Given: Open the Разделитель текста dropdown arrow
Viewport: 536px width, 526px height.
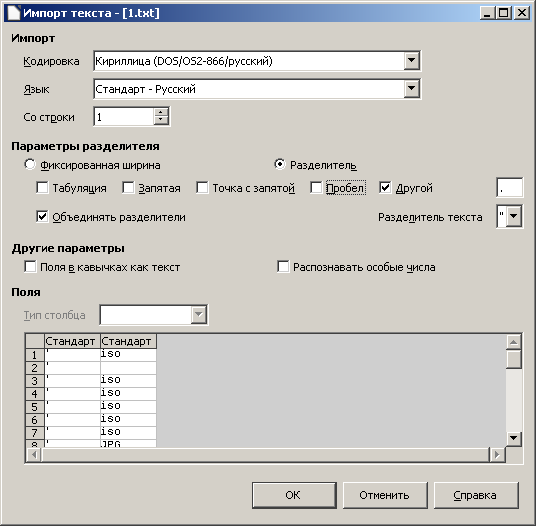Looking at the screenshot, I should pyautogui.click(x=514, y=216).
